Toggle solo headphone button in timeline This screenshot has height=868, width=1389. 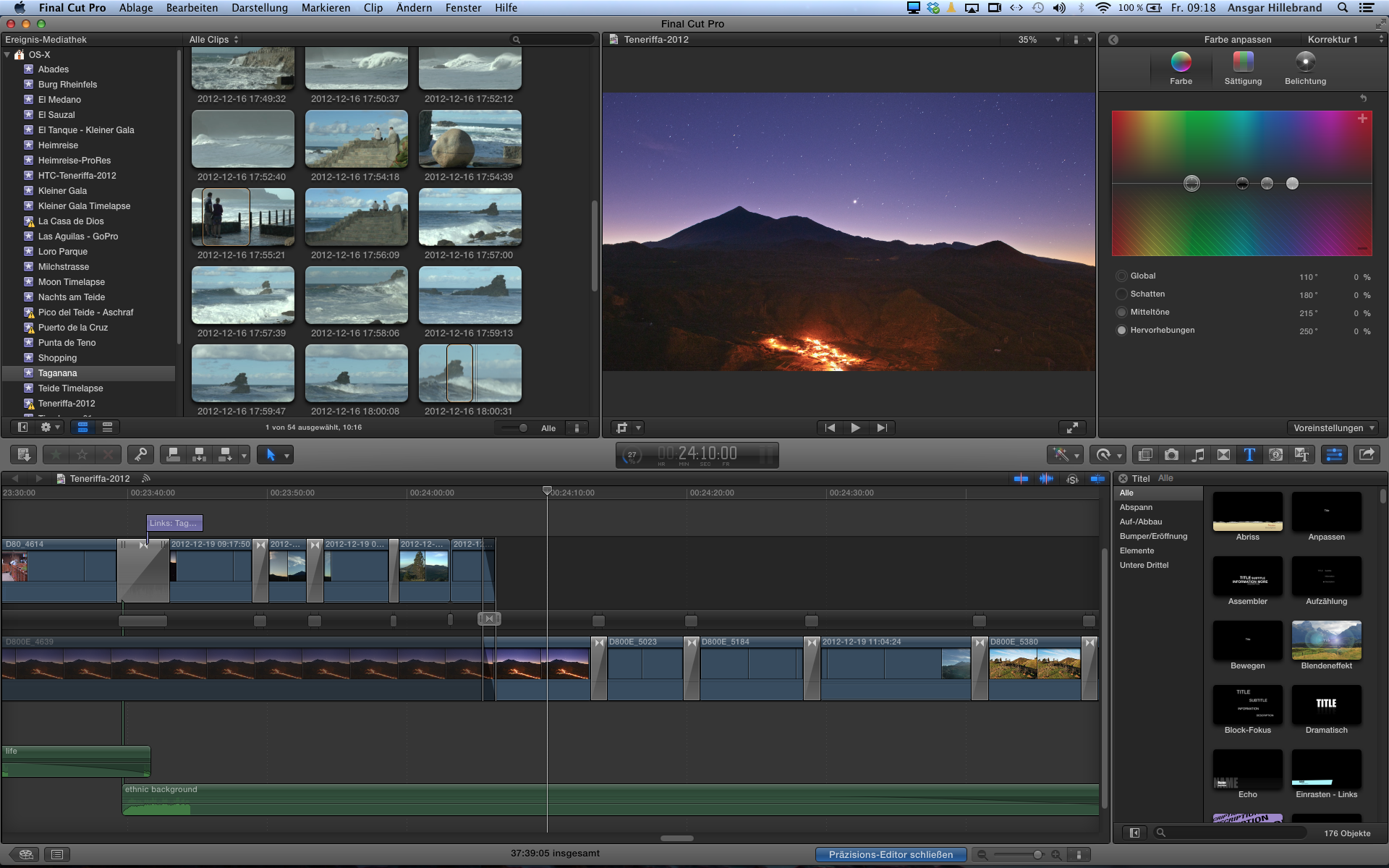(x=1072, y=479)
